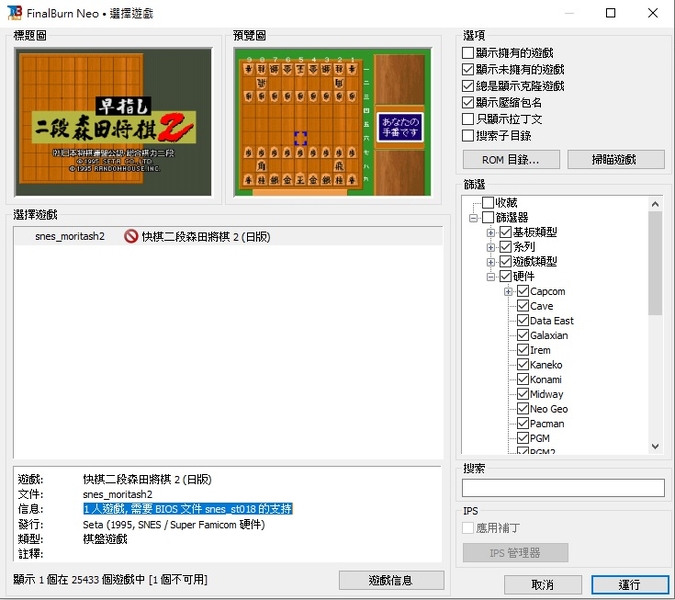Select the snes_moritash2 game row
This screenshot has width=675, height=600.
point(228,236)
